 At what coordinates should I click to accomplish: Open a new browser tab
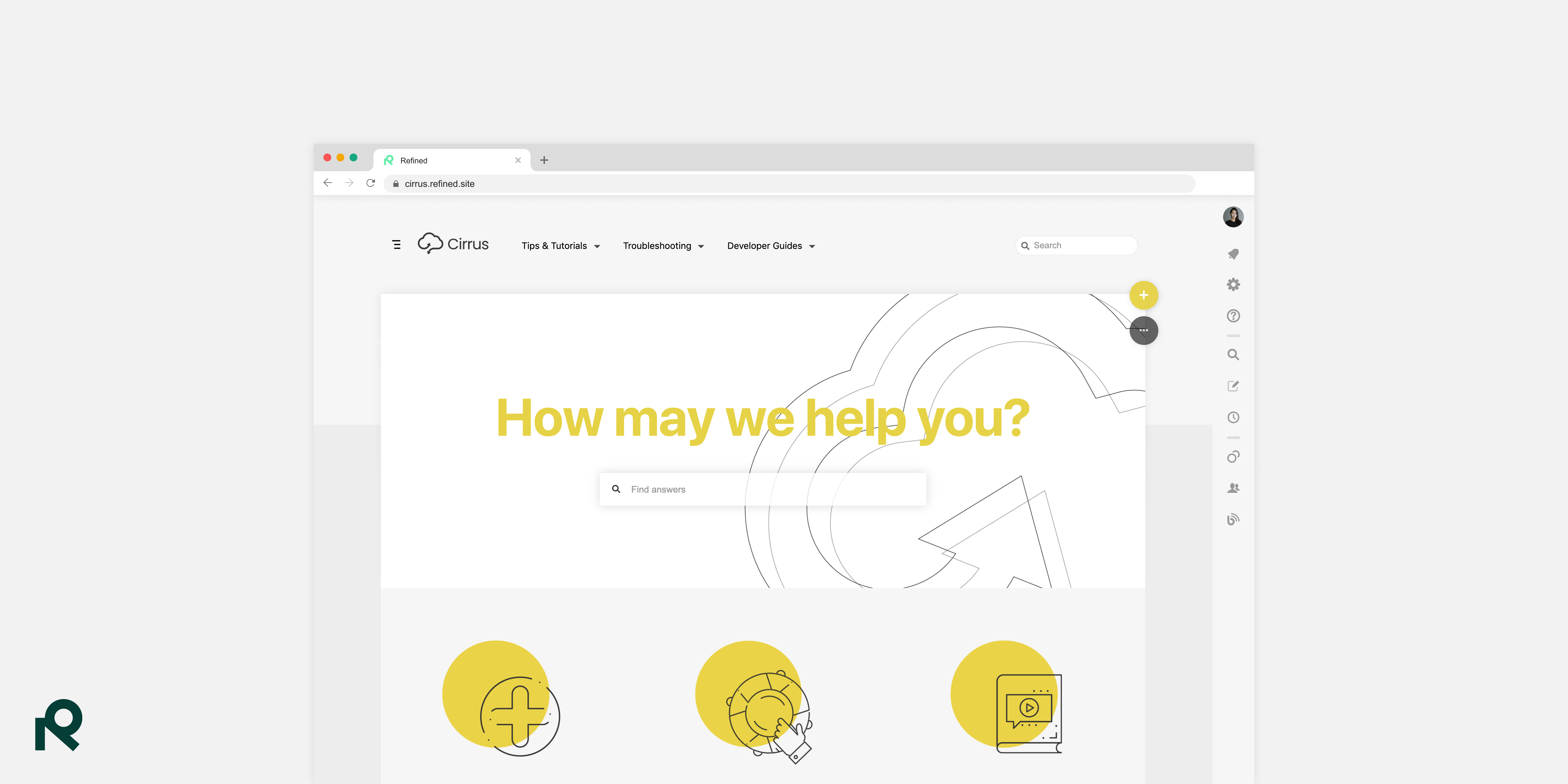point(544,160)
